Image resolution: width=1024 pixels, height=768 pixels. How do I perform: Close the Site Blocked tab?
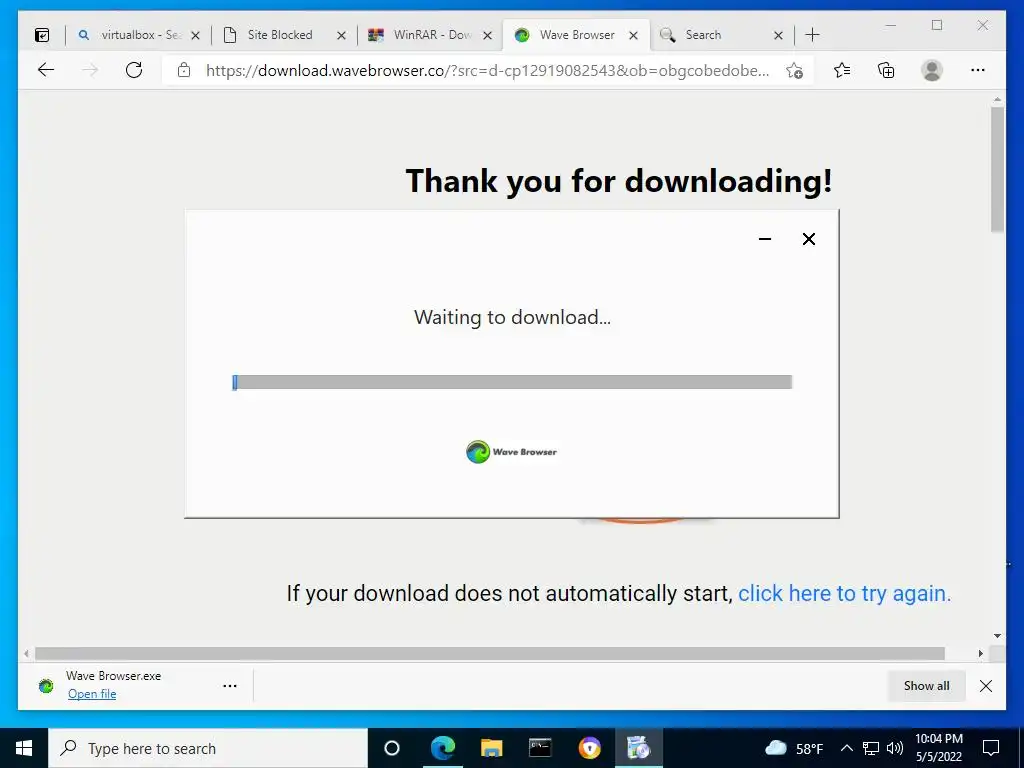click(341, 36)
